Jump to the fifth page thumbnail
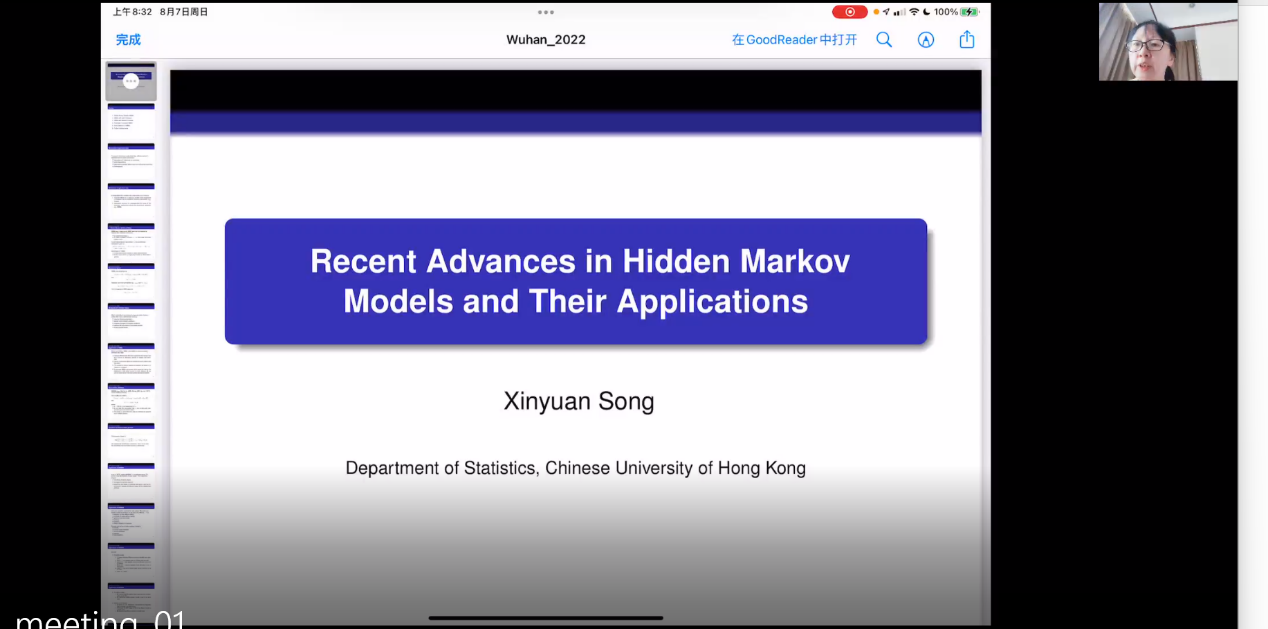This screenshot has width=1268, height=629. [x=131, y=241]
